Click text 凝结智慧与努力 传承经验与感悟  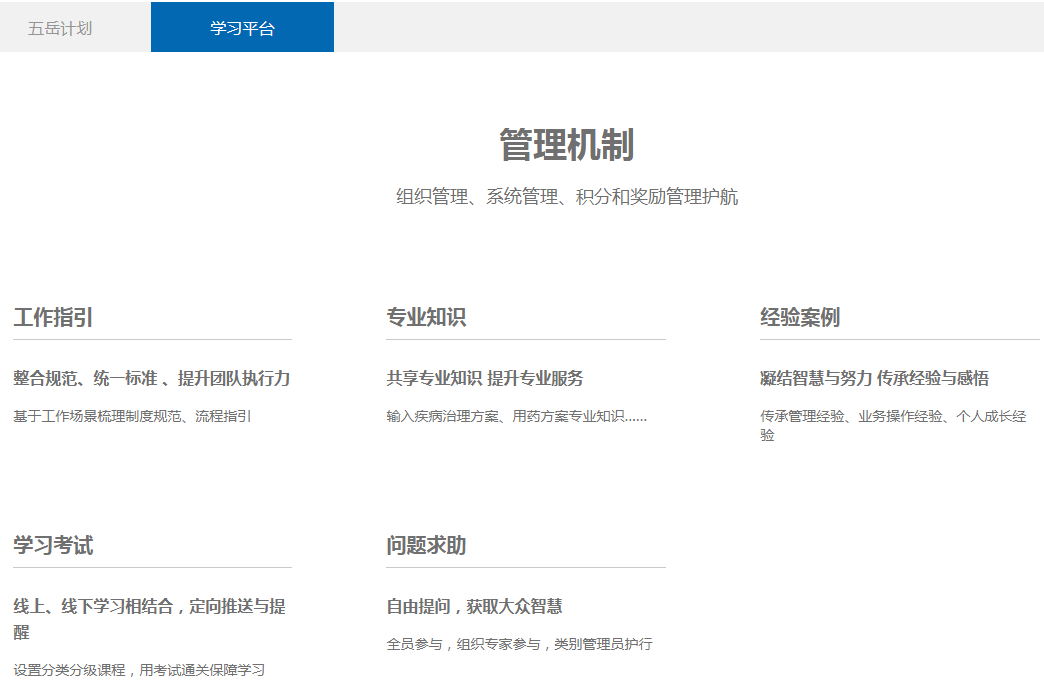874,378
